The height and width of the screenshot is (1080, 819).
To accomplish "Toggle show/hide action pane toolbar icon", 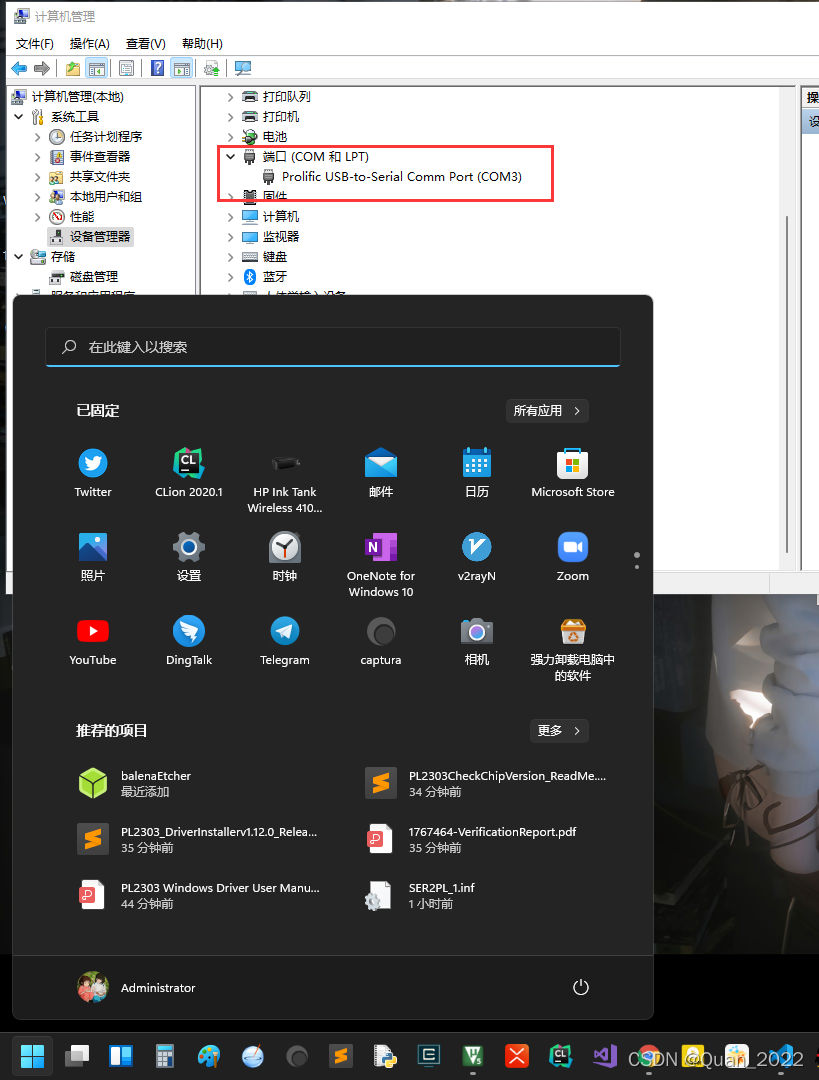I will (x=182, y=68).
